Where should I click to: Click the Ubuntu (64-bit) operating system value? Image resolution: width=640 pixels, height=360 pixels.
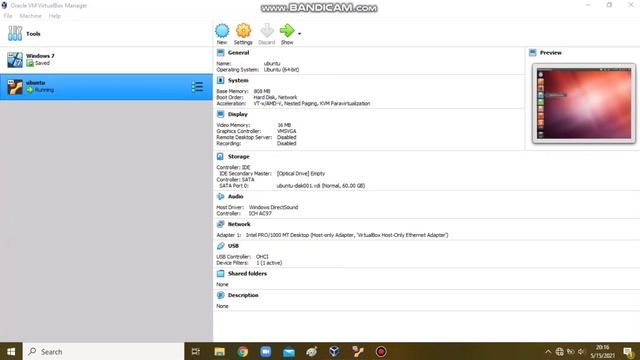(281, 70)
